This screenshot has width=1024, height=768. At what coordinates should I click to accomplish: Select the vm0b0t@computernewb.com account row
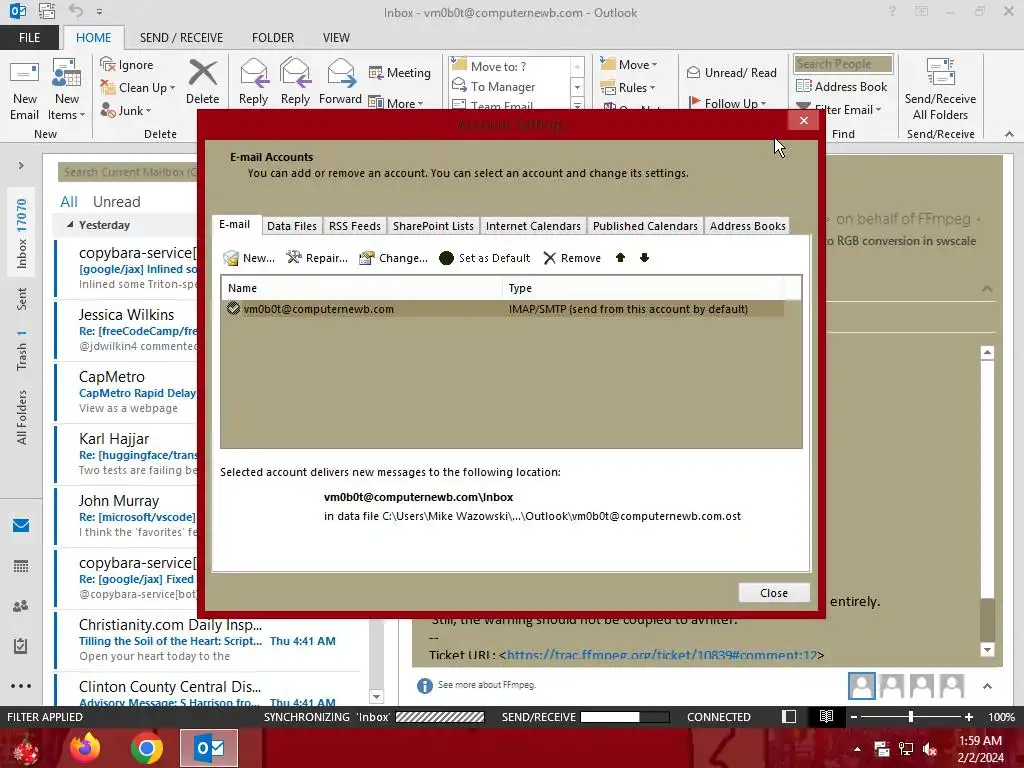(503, 309)
